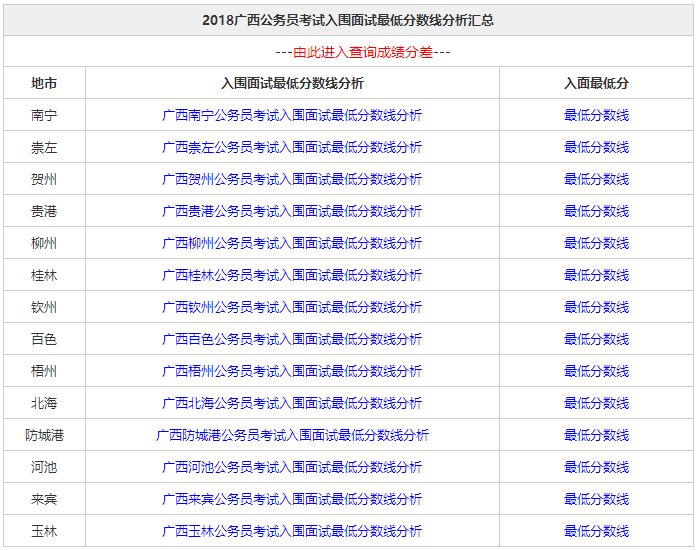Image resolution: width=698 pixels, height=550 pixels.
Task: Open 广西贵港公务员考试入围面试最低分数线分析 link
Action: coord(292,211)
